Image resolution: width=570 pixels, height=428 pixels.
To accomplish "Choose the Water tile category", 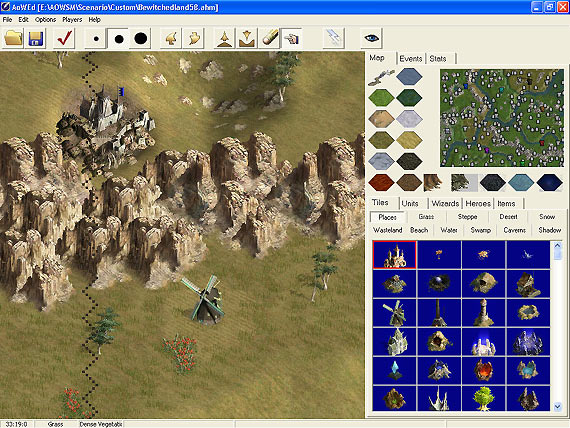I will coord(449,230).
